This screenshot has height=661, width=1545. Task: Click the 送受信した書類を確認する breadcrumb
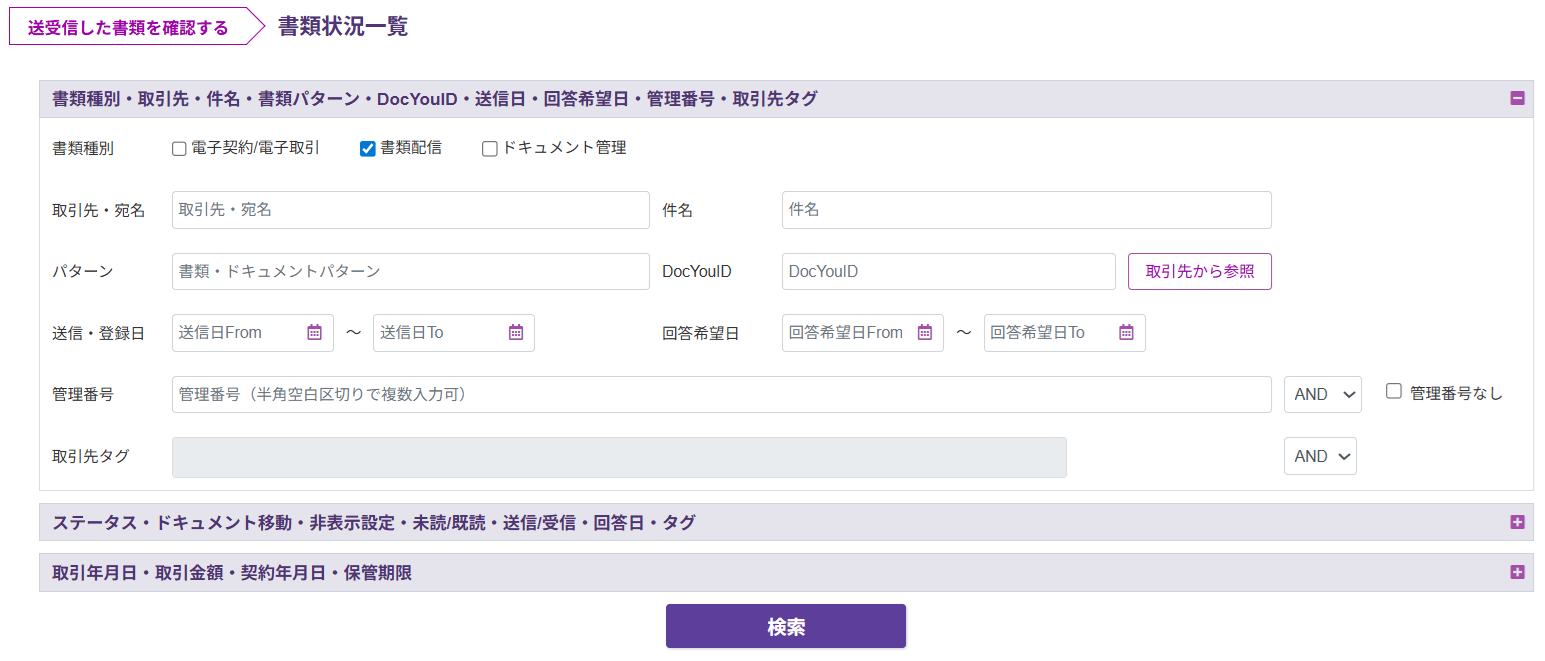[128, 28]
